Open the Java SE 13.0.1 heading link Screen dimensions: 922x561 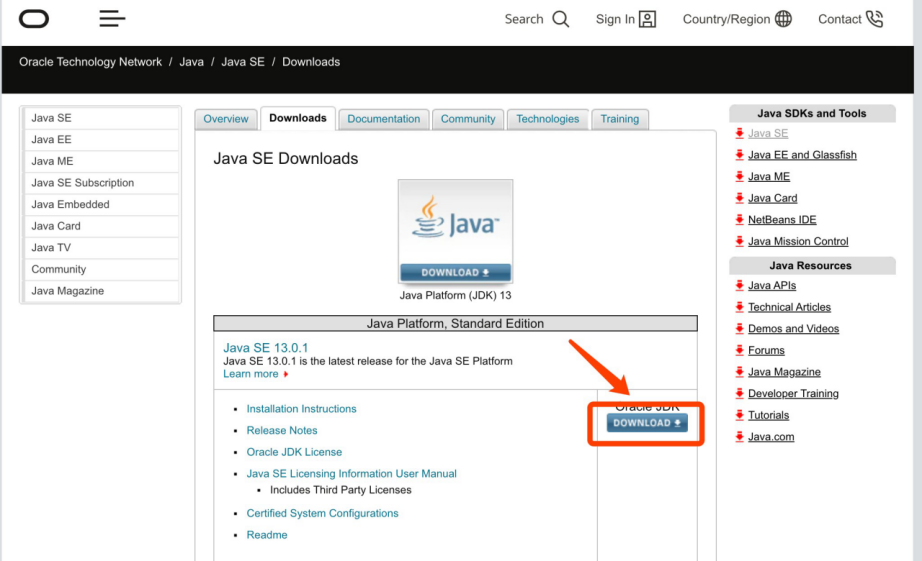[x=266, y=348]
